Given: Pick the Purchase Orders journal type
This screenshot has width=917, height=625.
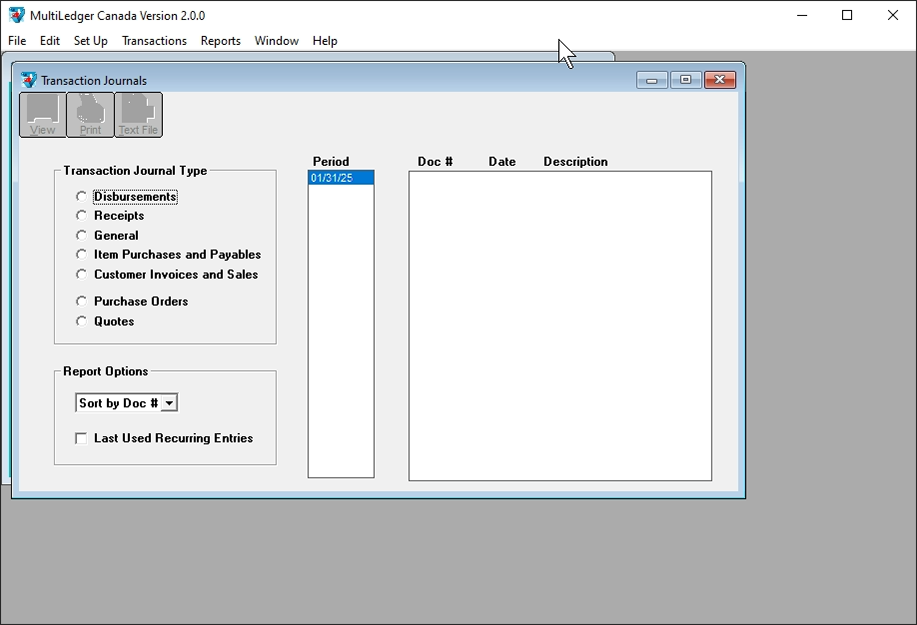Looking at the screenshot, I should (x=82, y=301).
